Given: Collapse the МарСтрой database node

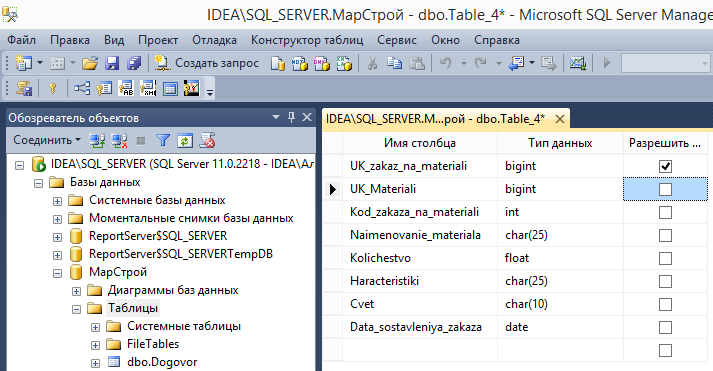Looking at the screenshot, I should (57, 273).
